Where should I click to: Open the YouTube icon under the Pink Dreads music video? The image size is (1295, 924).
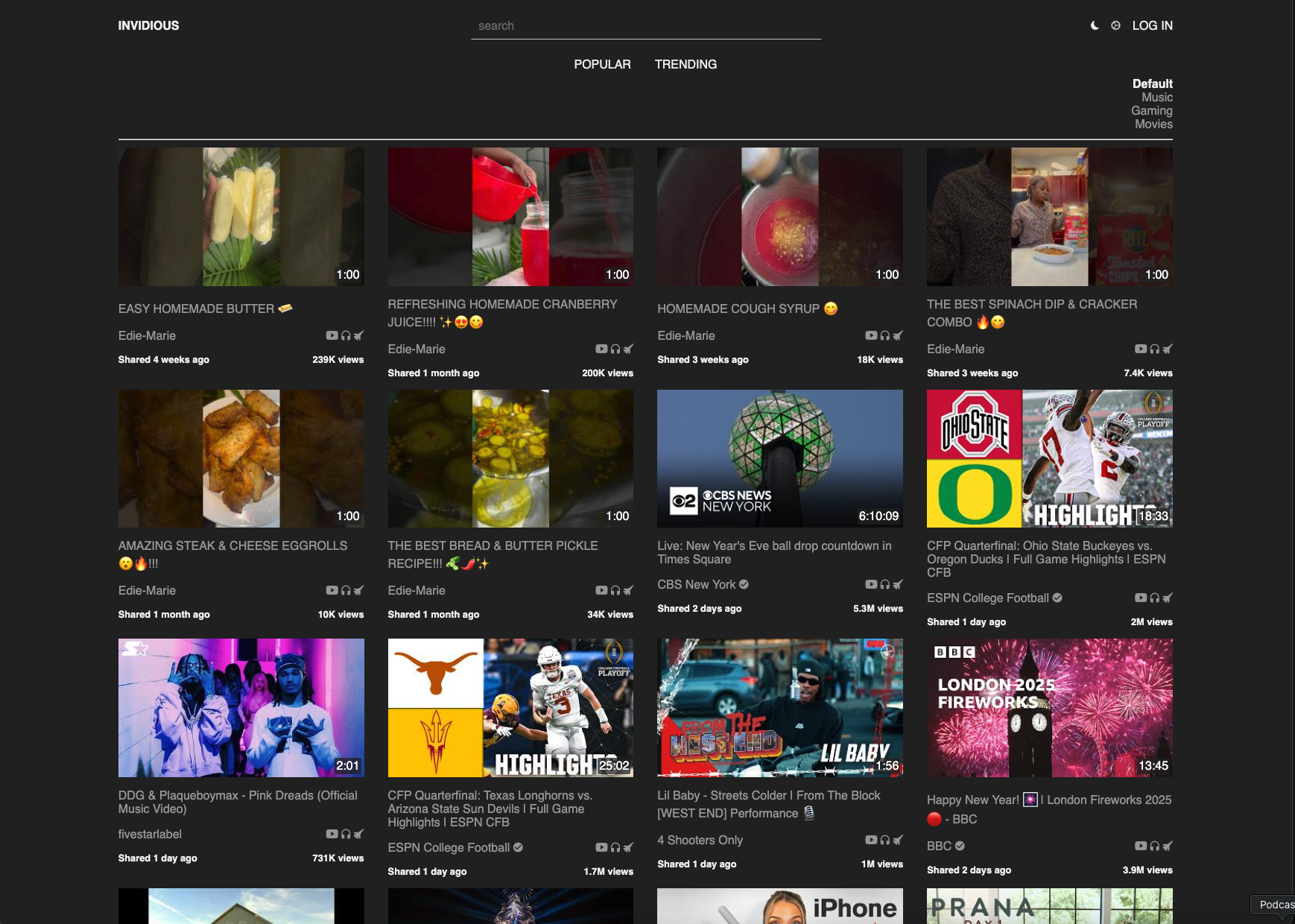tap(332, 834)
